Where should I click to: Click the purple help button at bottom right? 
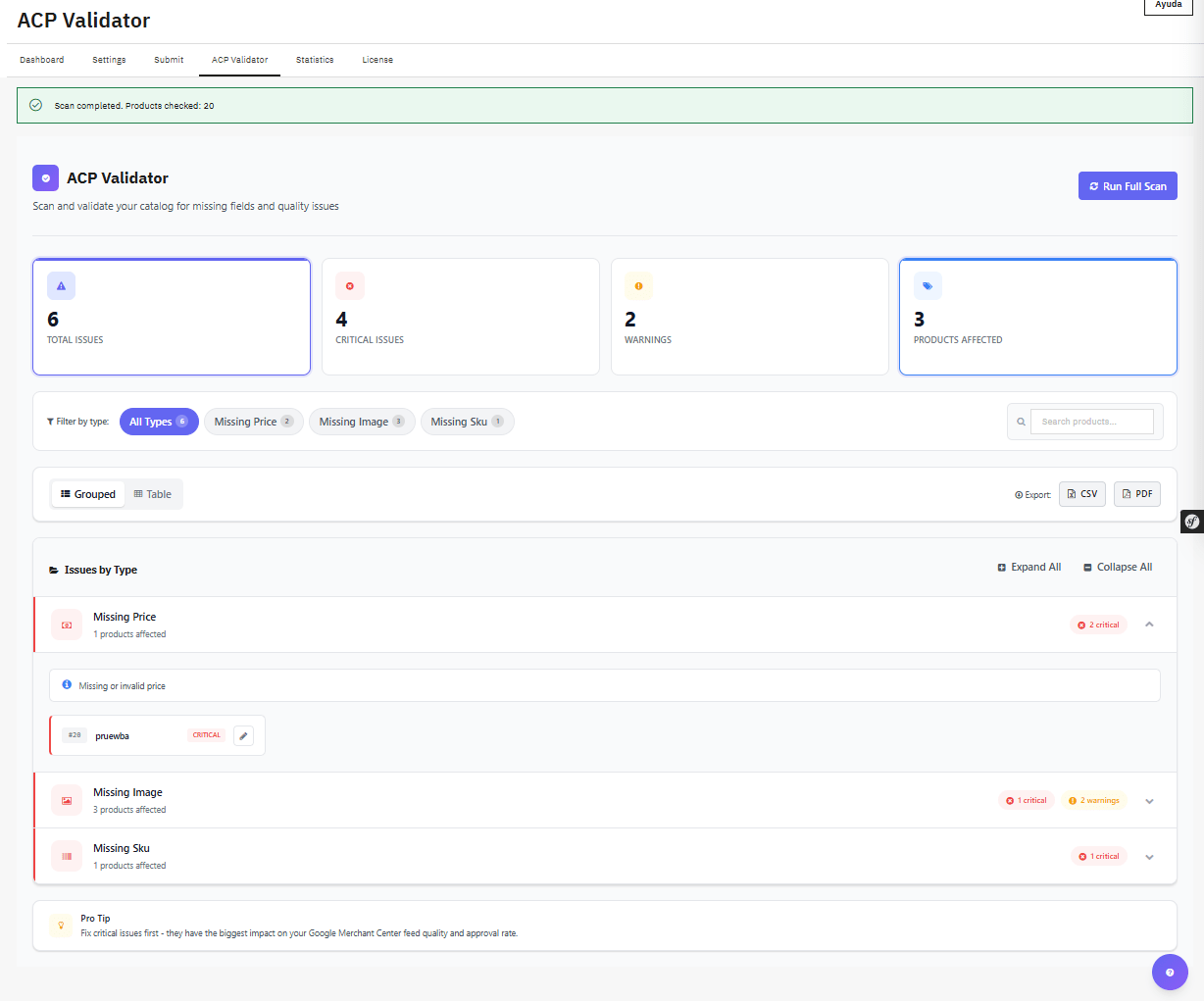pos(1170,973)
